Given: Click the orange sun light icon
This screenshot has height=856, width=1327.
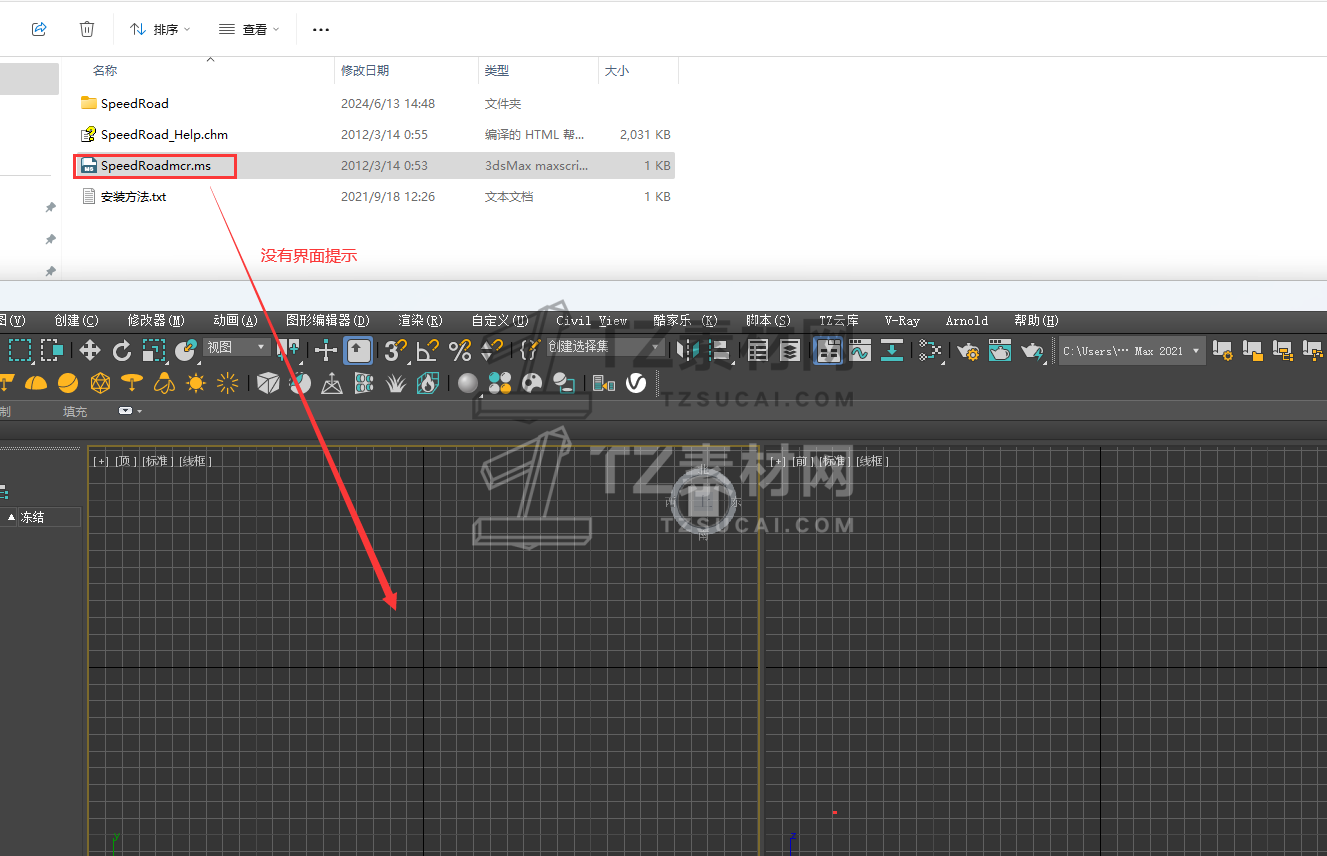Looking at the screenshot, I should pyautogui.click(x=196, y=383).
